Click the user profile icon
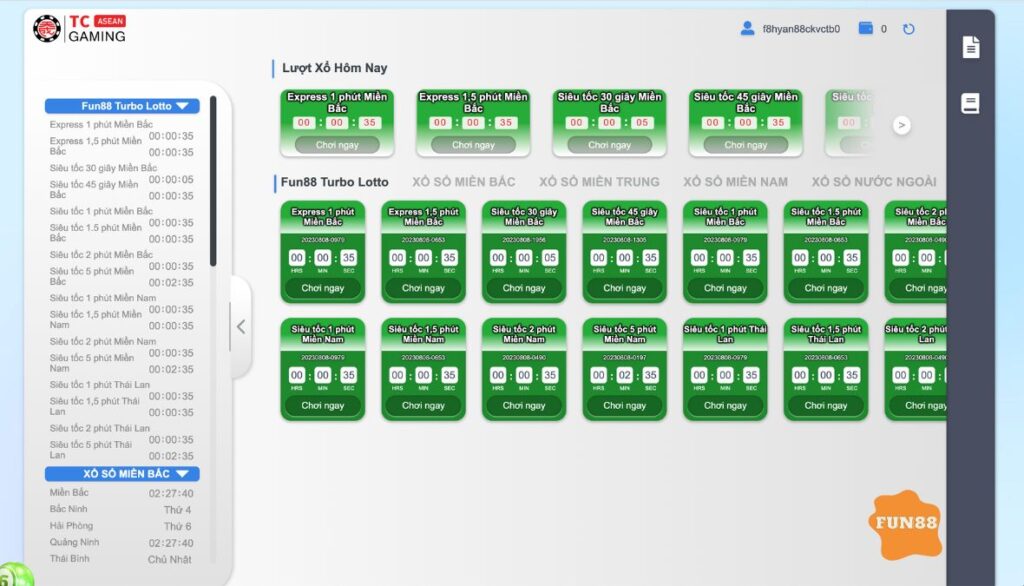Viewport: 1024px width, 586px height. (747, 28)
